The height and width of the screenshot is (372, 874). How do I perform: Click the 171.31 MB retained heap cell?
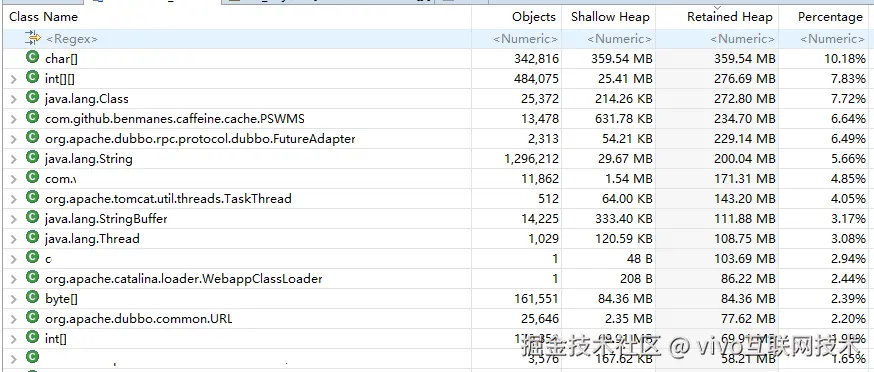click(x=745, y=178)
